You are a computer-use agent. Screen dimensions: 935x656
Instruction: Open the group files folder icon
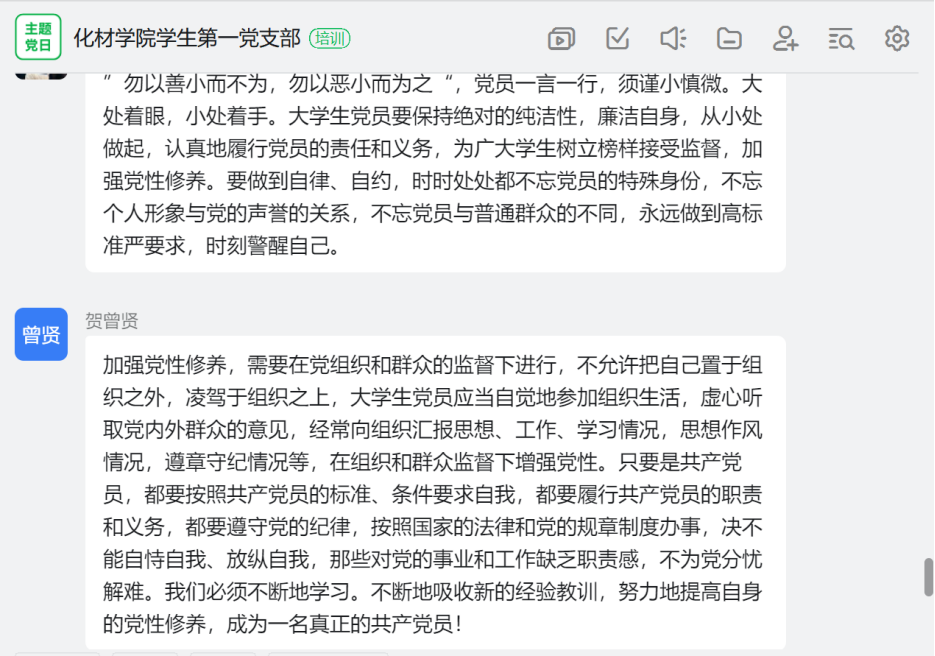pos(729,39)
